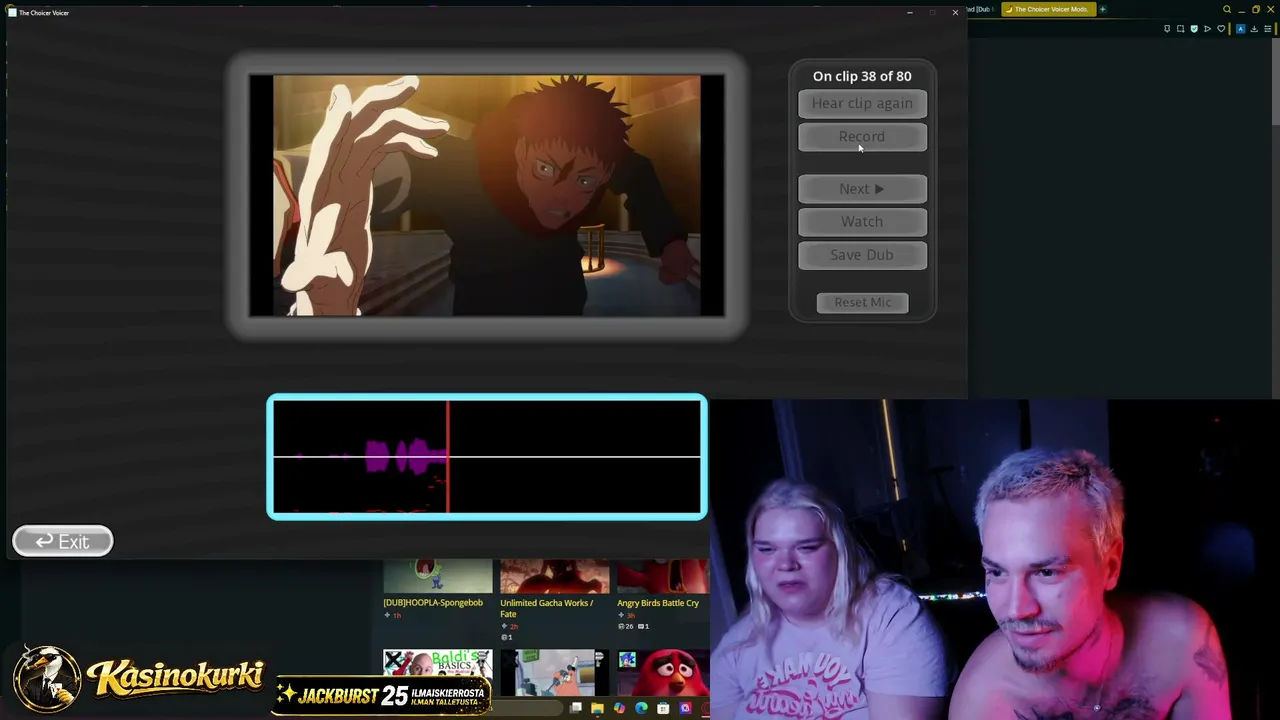
Task: Start recording with the Record button
Action: [862, 137]
